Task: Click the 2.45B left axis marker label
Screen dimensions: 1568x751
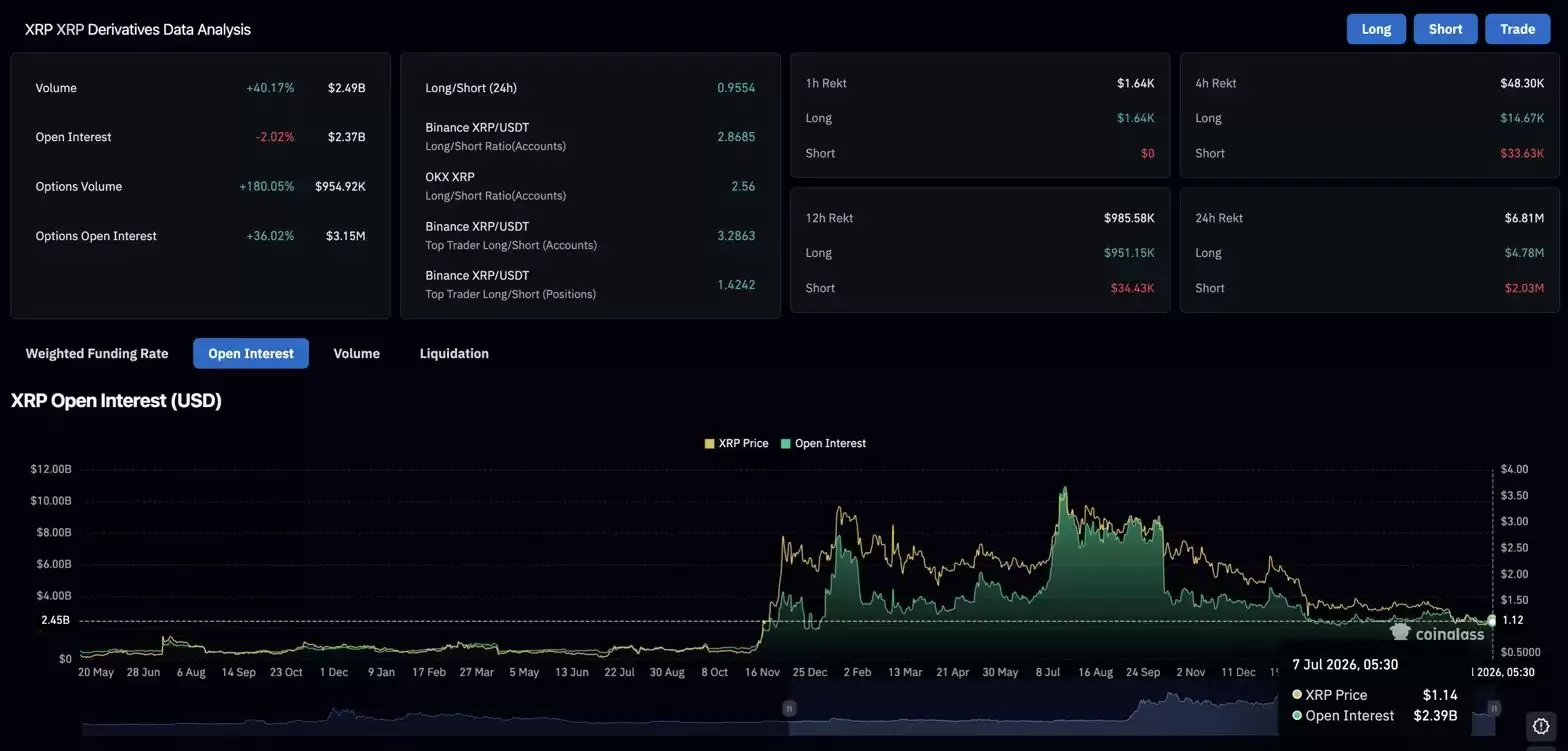Action: (55, 620)
